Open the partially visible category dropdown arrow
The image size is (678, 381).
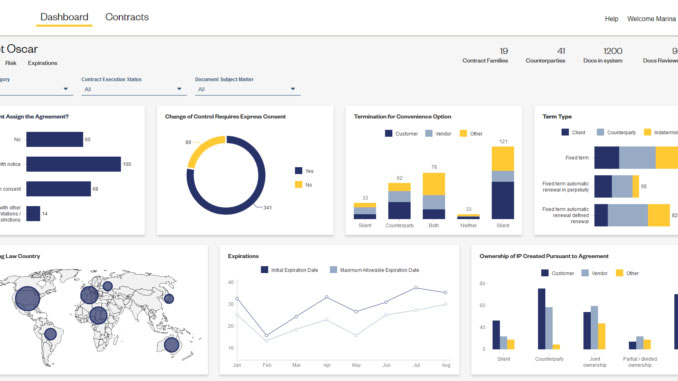66,89
